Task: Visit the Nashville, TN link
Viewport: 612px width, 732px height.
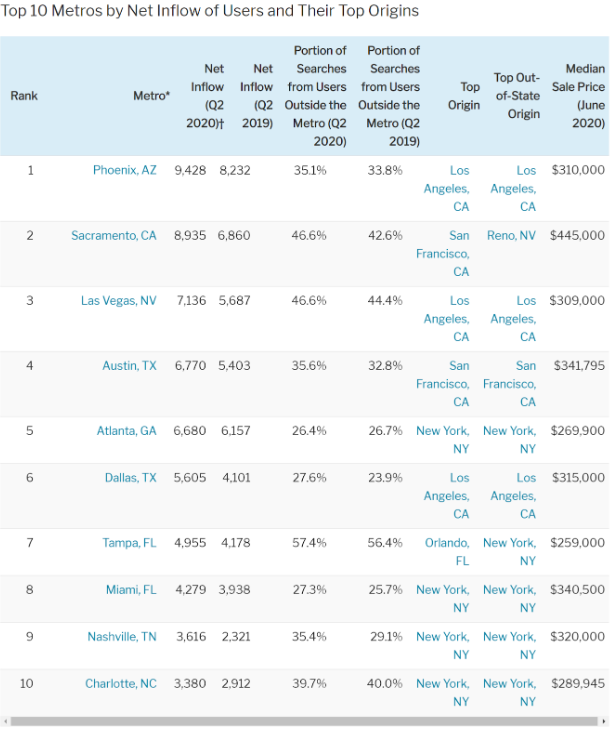Action: (121, 637)
